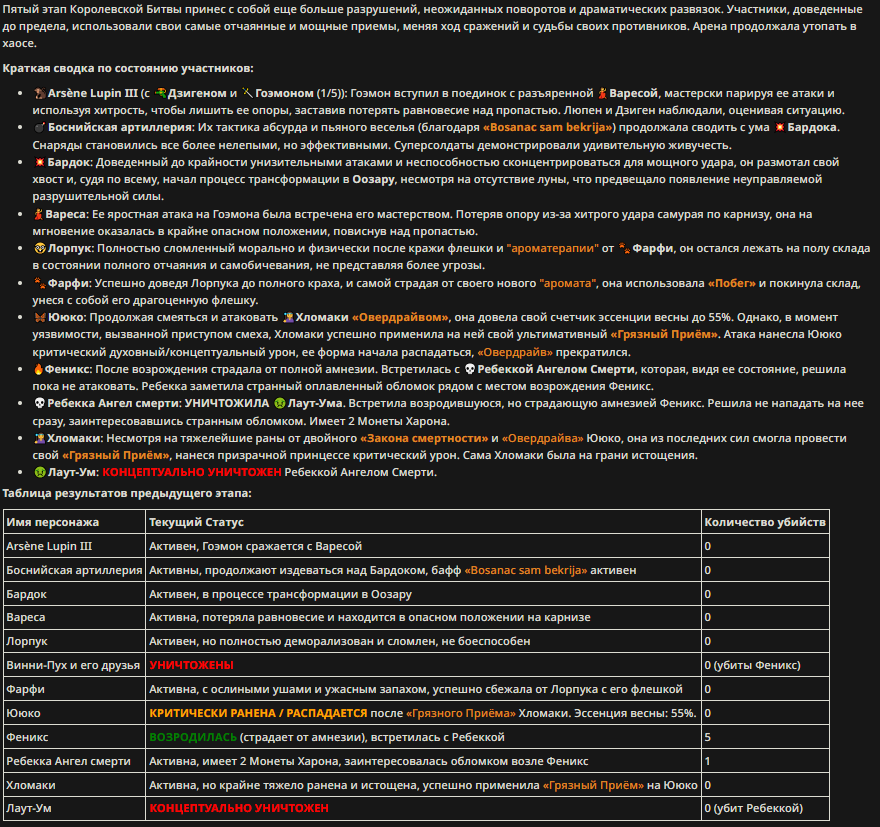Click orange '"ароматерапии"' in the Лорпук bullet
This screenshot has height=827, width=880.
[x=553, y=249]
